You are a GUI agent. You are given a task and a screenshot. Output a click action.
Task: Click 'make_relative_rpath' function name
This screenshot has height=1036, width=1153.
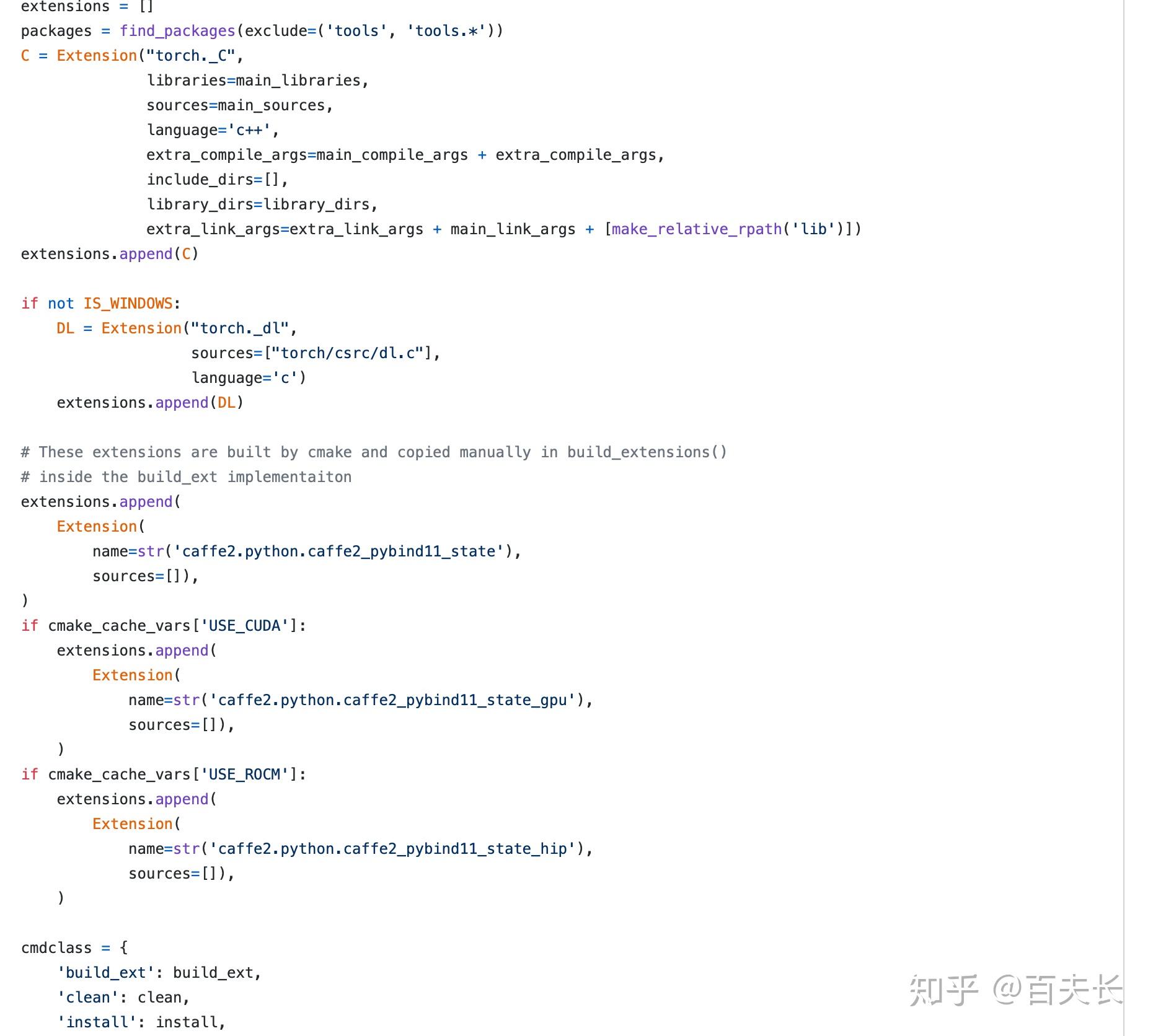click(x=697, y=229)
